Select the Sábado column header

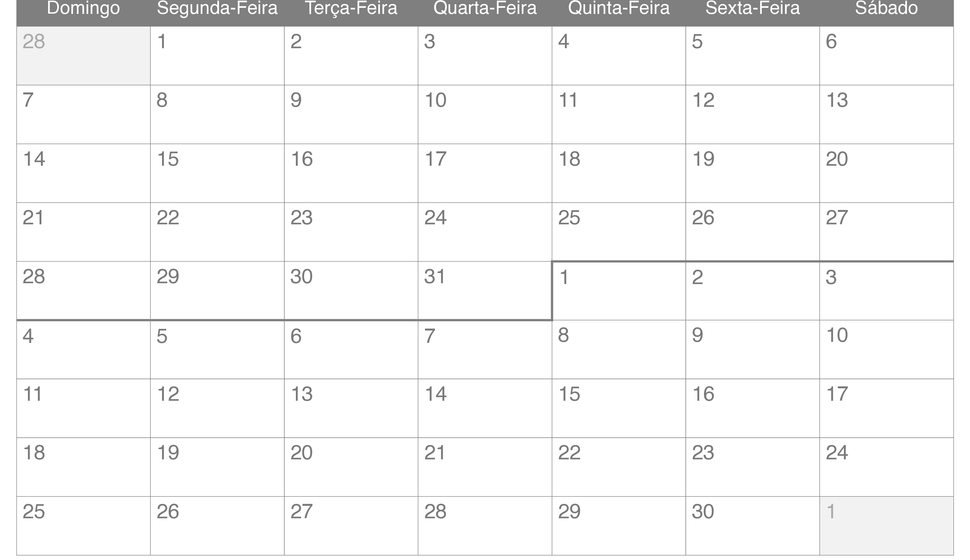886,9
